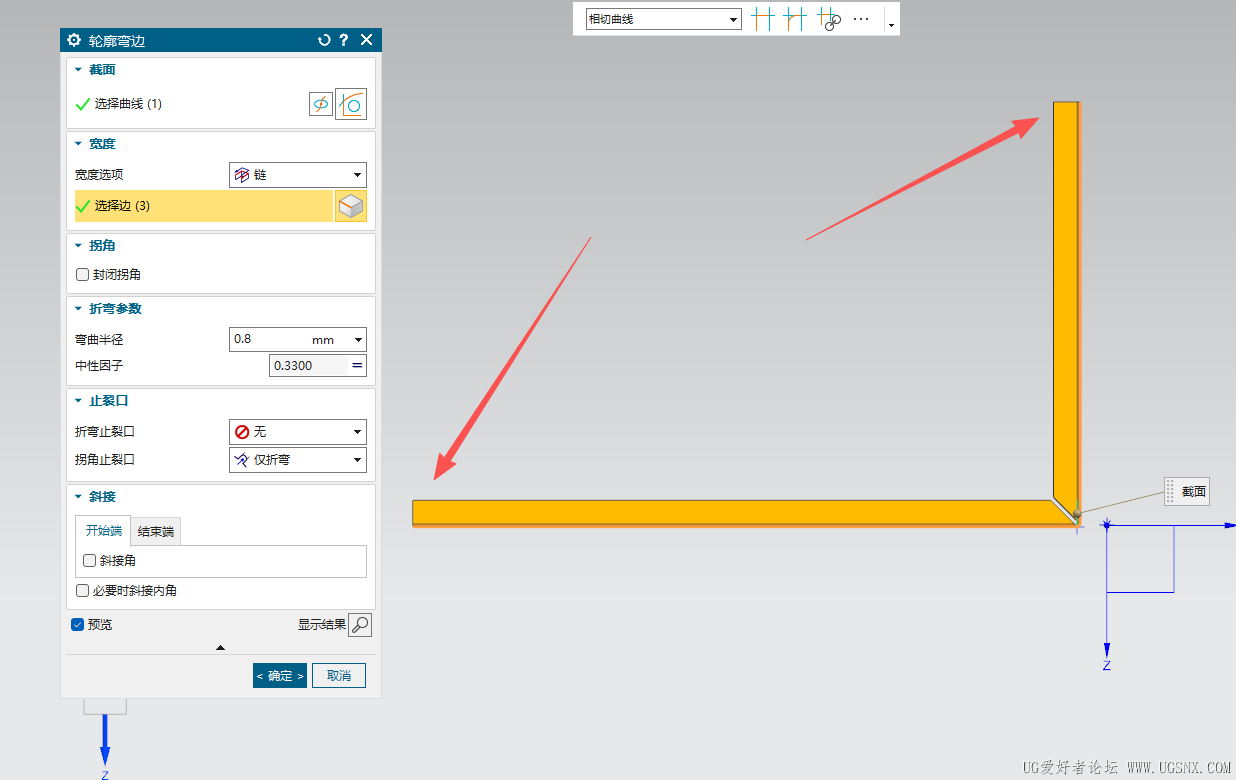Switch to 开始端 tab
Viewport: 1236px width, 780px height.
coord(103,531)
